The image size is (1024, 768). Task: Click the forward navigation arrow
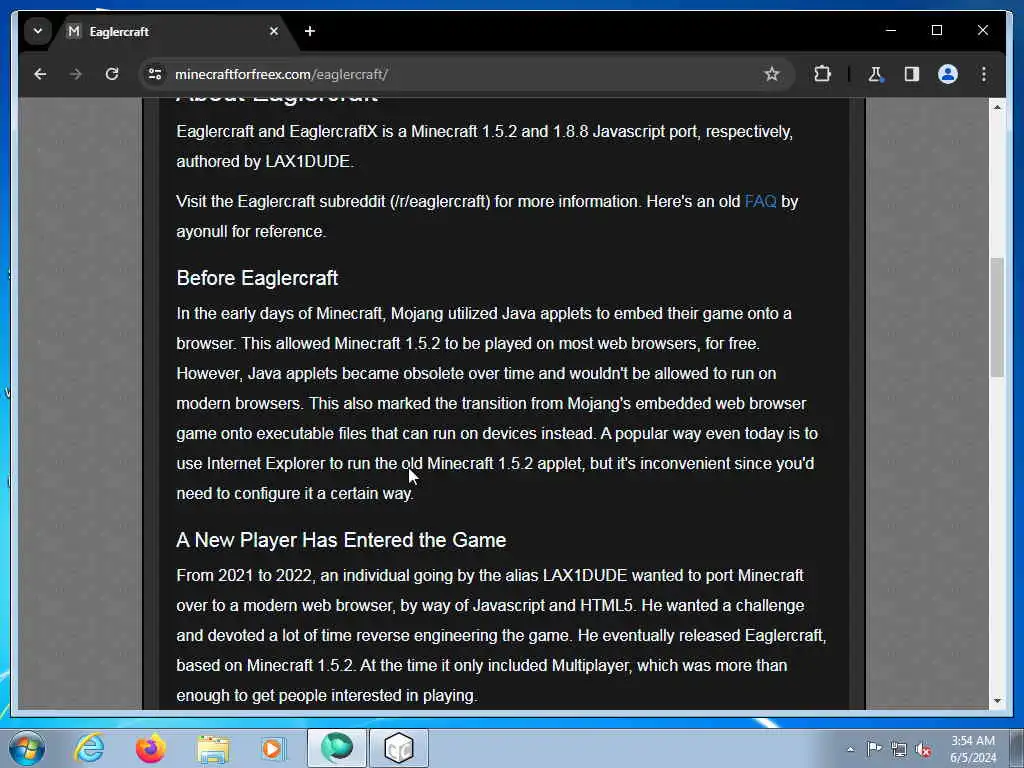click(76, 74)
